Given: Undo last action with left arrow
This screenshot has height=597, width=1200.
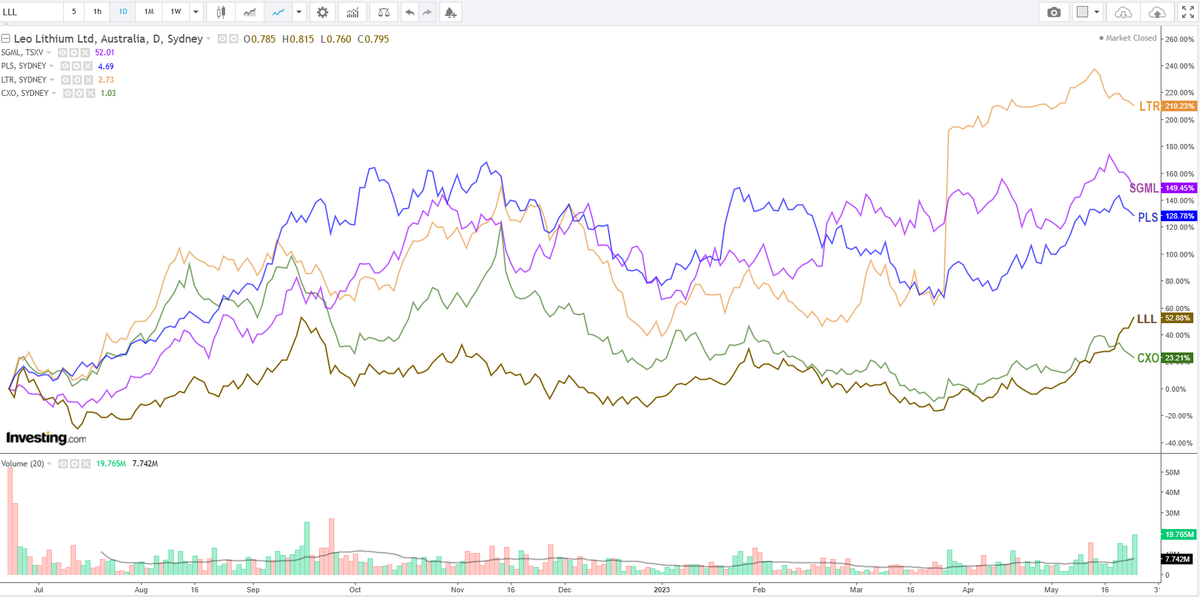Looking at the screenshot, I should pos(410,12).
